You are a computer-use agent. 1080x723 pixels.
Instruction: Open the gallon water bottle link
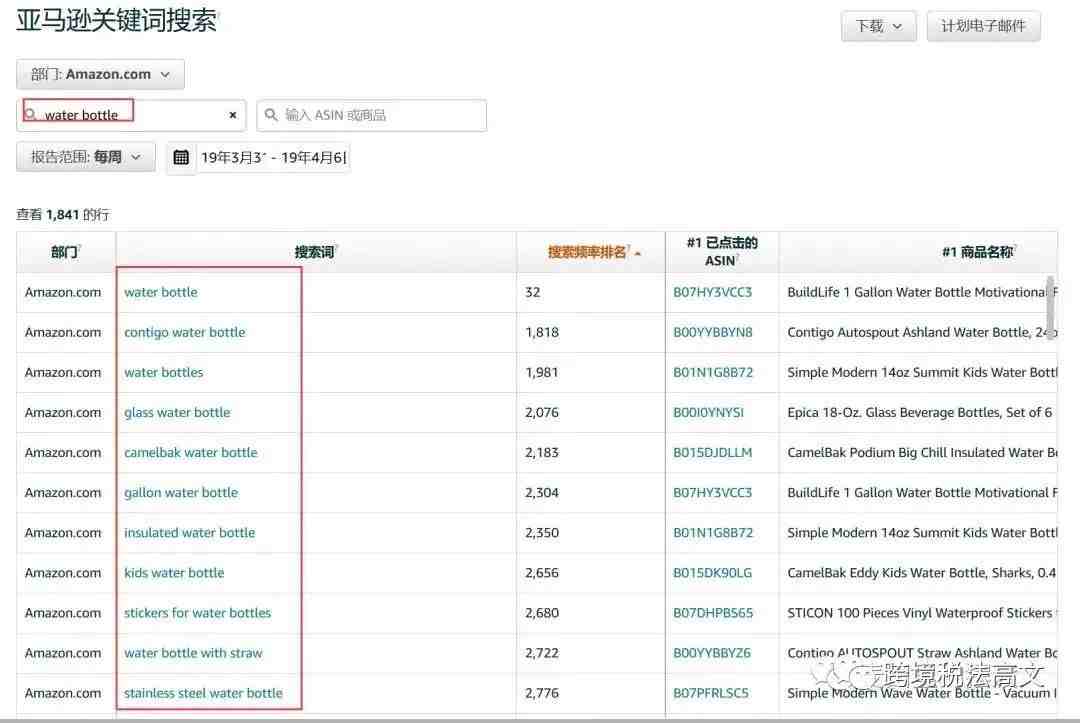point(180,492)
